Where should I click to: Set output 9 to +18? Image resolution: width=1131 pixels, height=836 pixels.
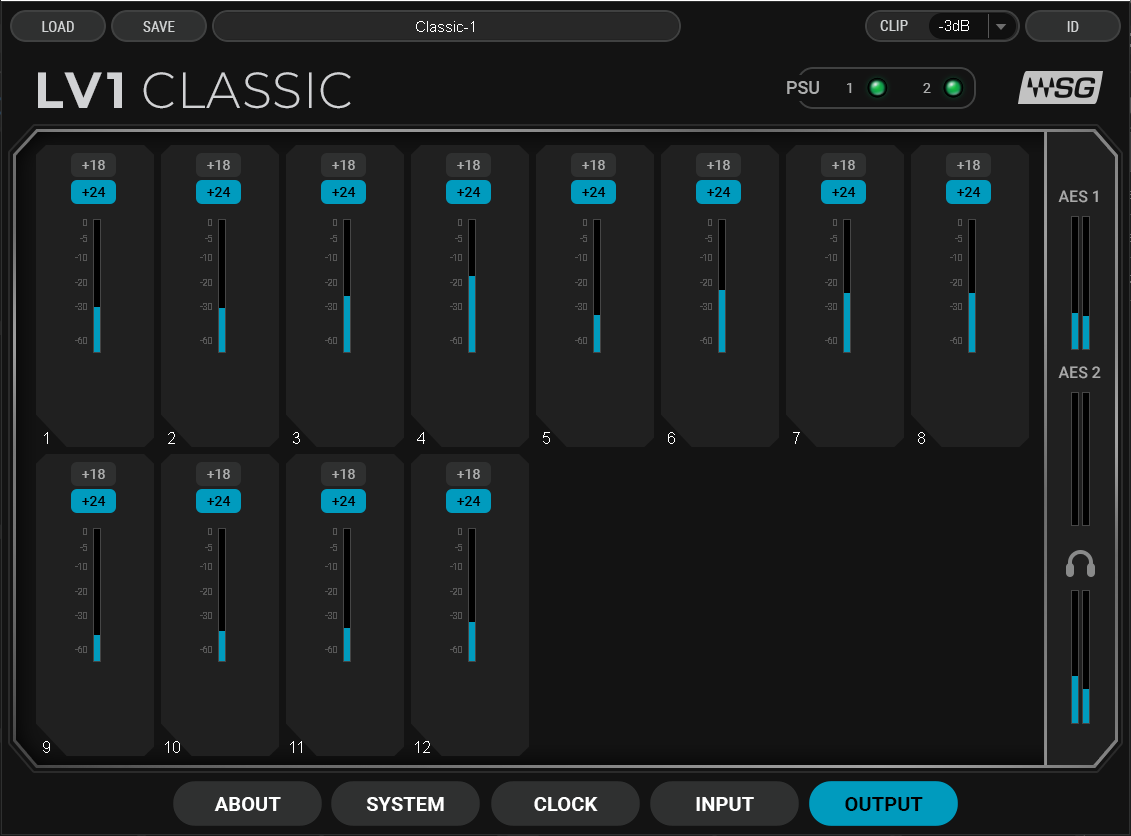coord(94,474)
